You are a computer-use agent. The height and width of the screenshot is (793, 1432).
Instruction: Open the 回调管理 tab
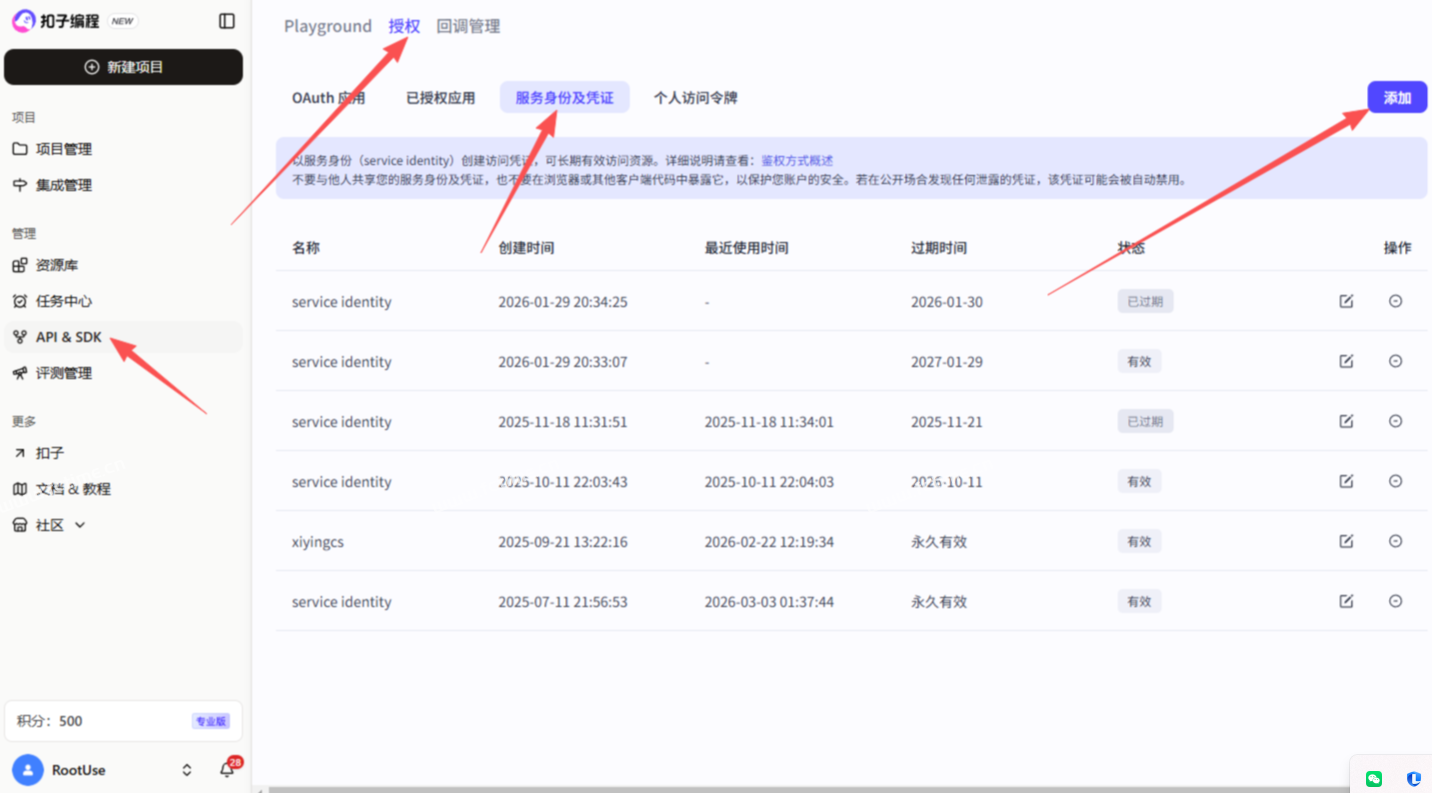point(468,26)
